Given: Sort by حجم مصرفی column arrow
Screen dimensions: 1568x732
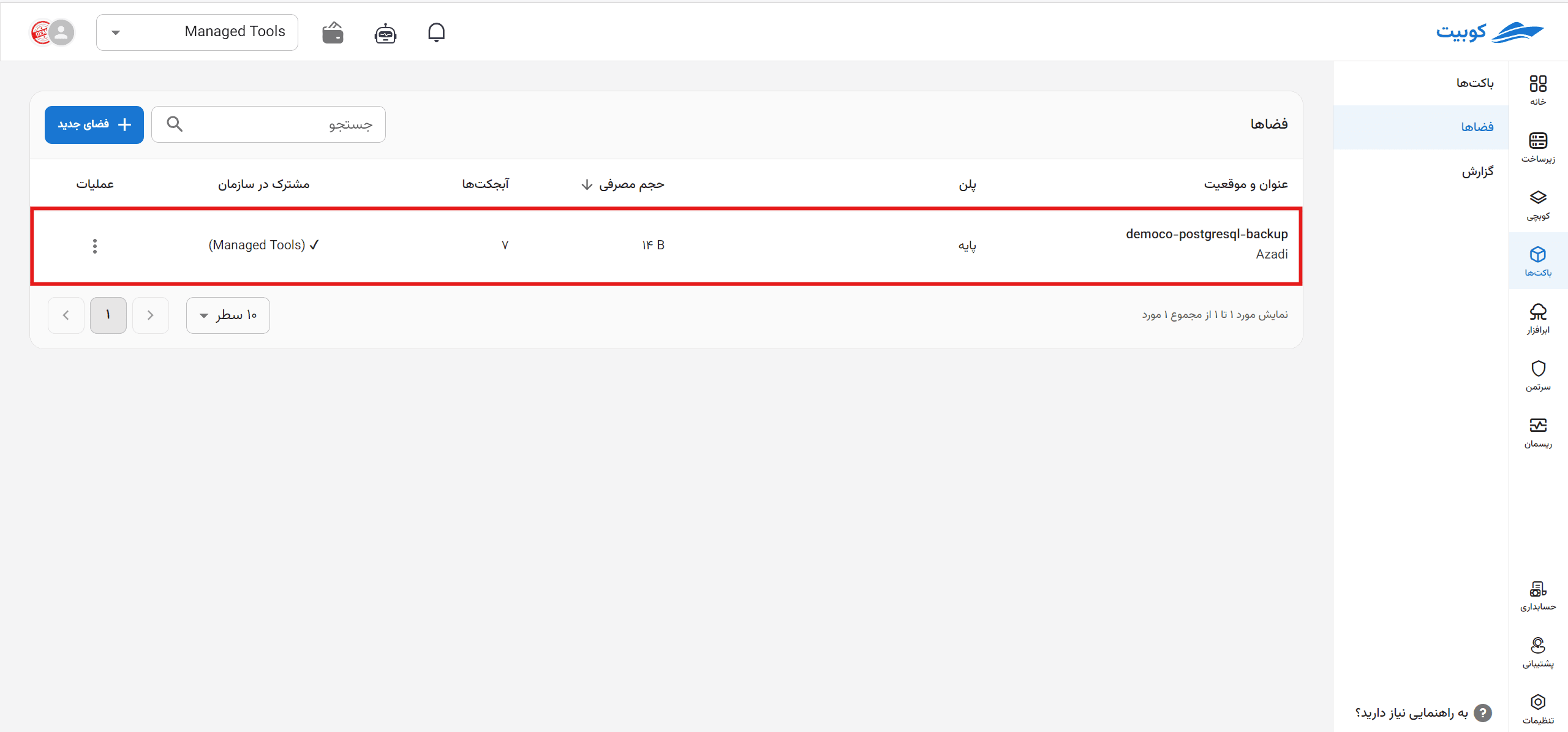Looking at the screenshot, I should [587, 184].
